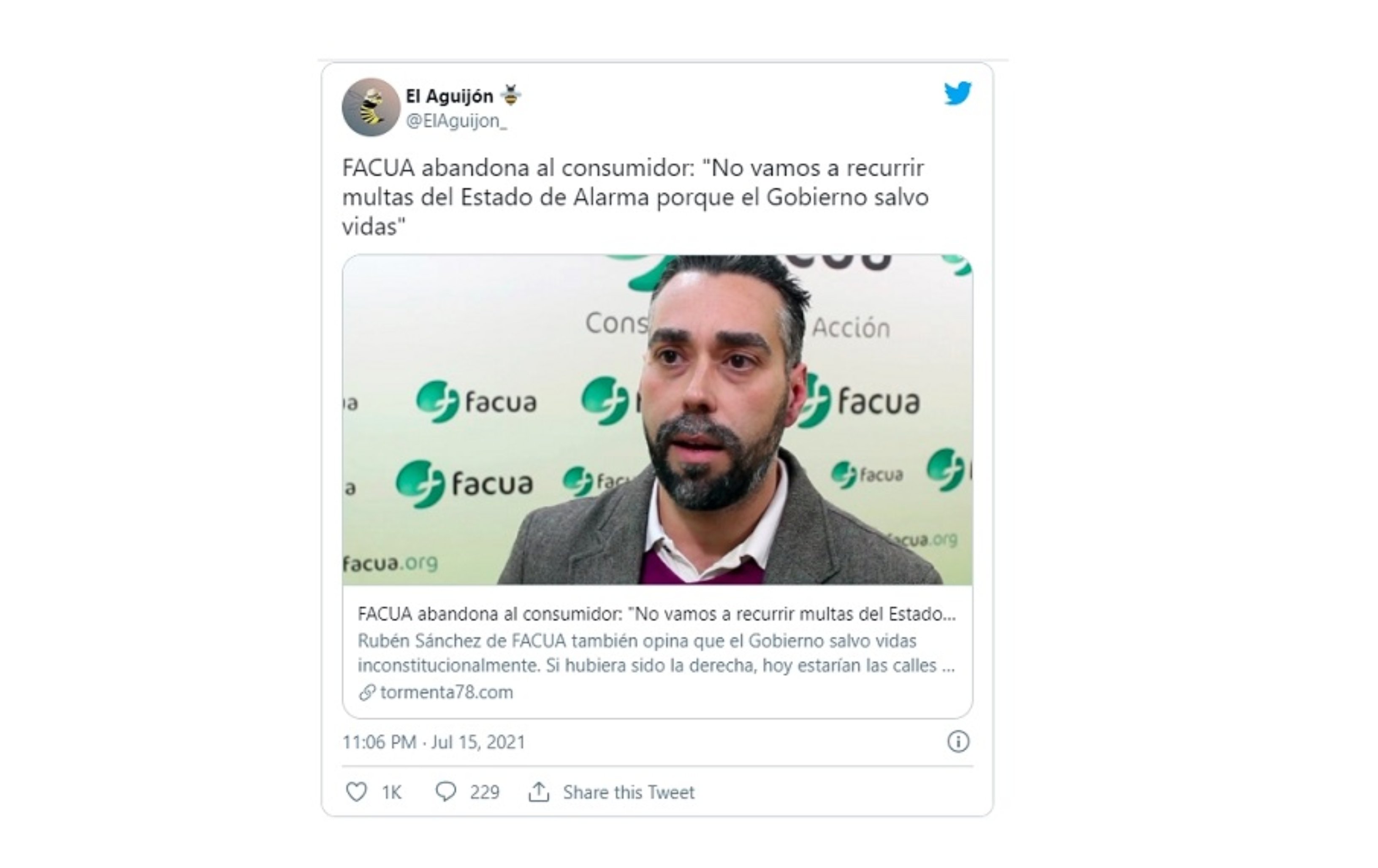The width and height of the screenshot is (1378, 868).
Task: Click the facua.org watermark in the image
Action: click(x=390, y=563)
